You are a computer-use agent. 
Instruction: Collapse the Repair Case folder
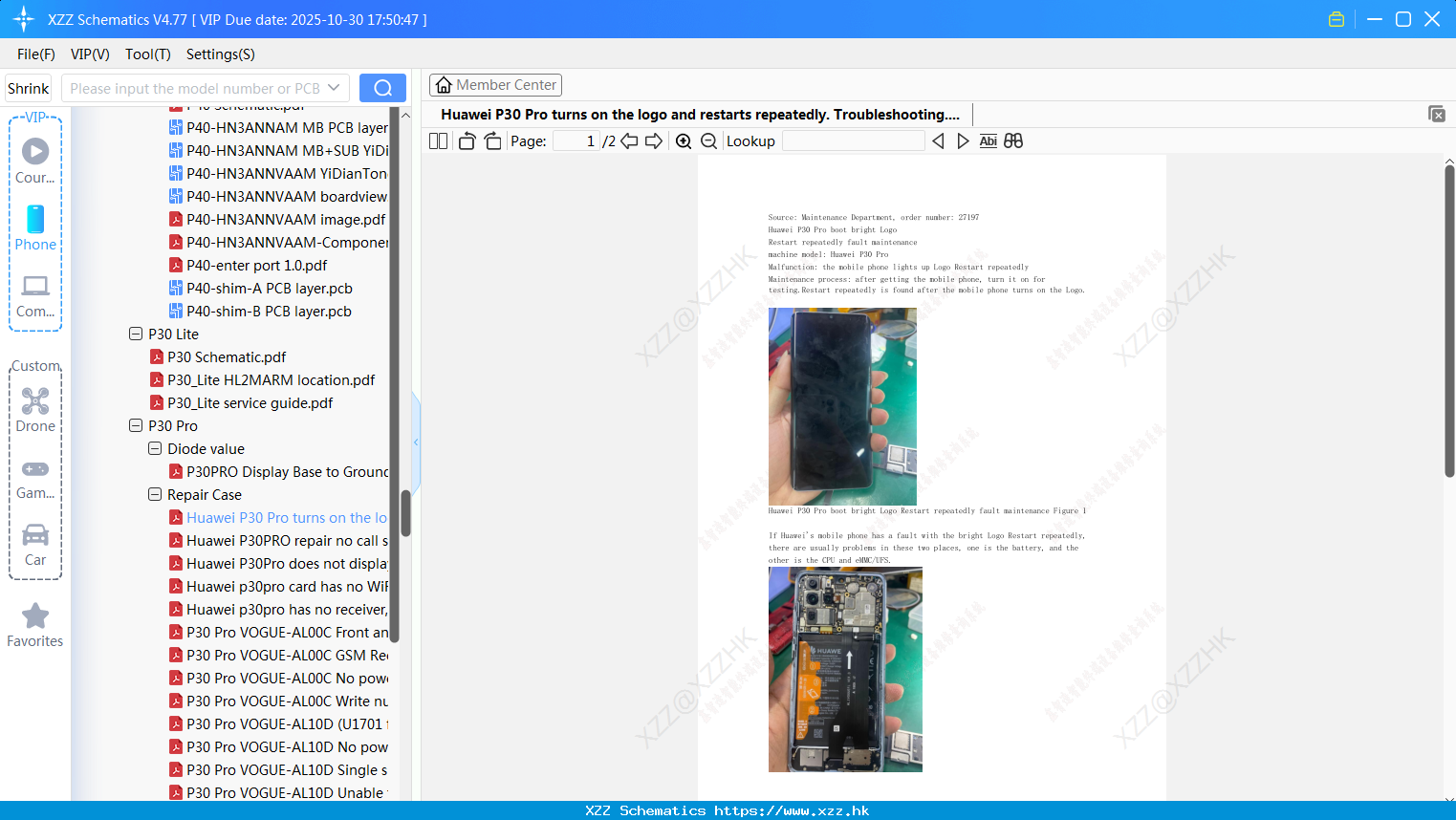[155, 494]
